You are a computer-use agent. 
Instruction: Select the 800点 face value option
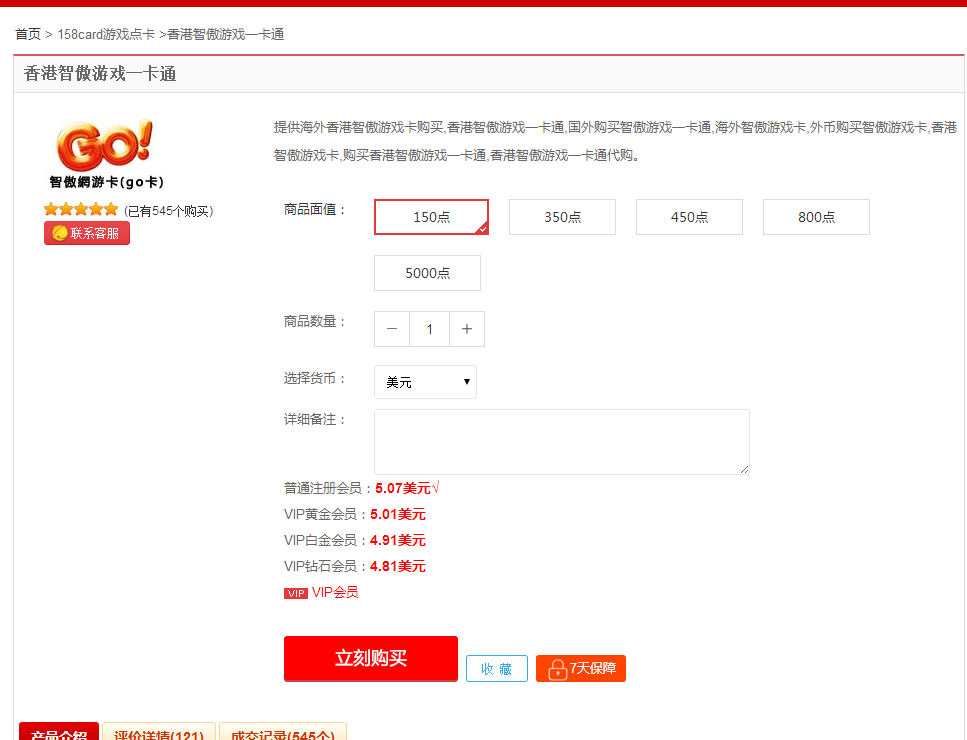tap(817, 217)
